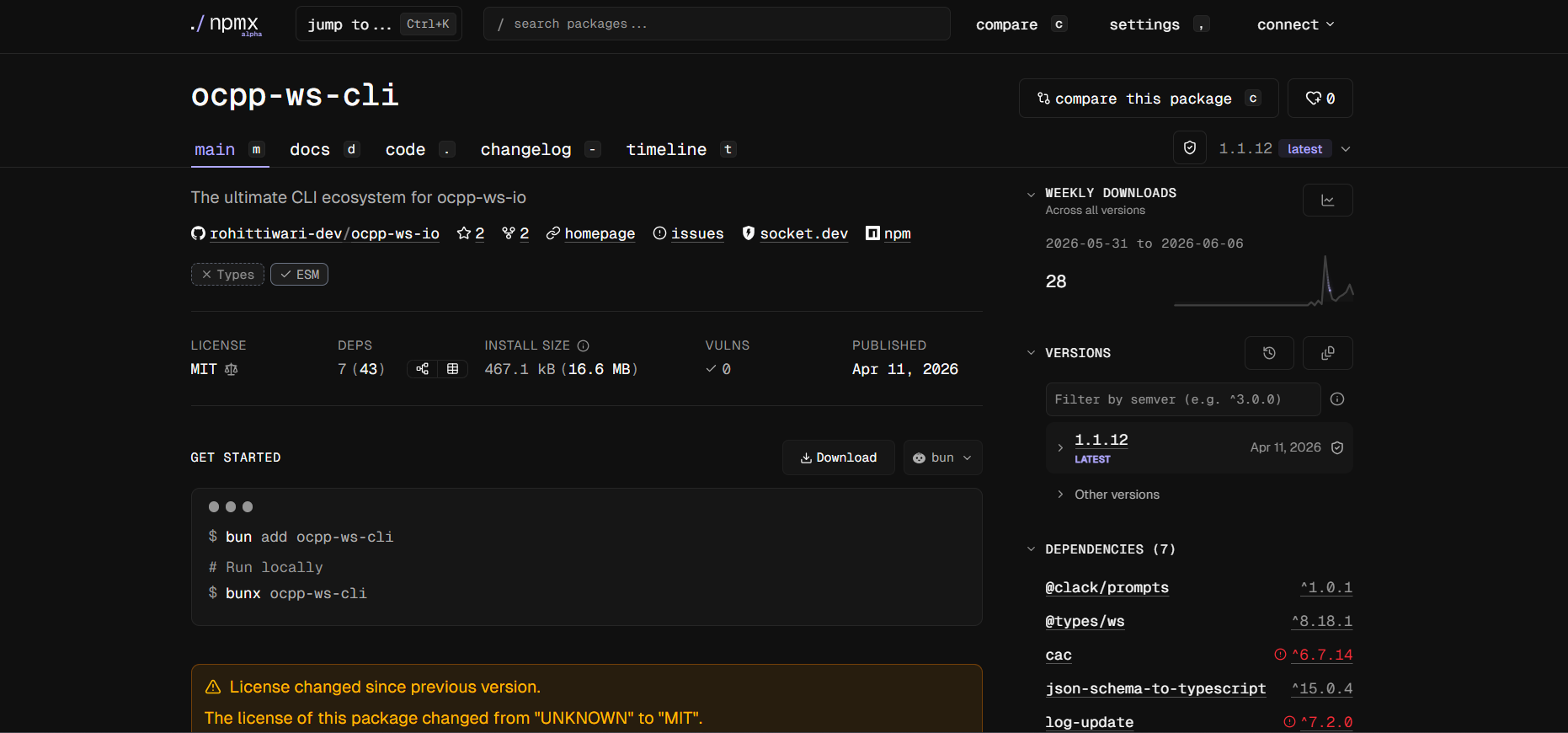Click the MIT license scale icon
The height and width of the screenshot is (733, 1568).
[232, 369]
